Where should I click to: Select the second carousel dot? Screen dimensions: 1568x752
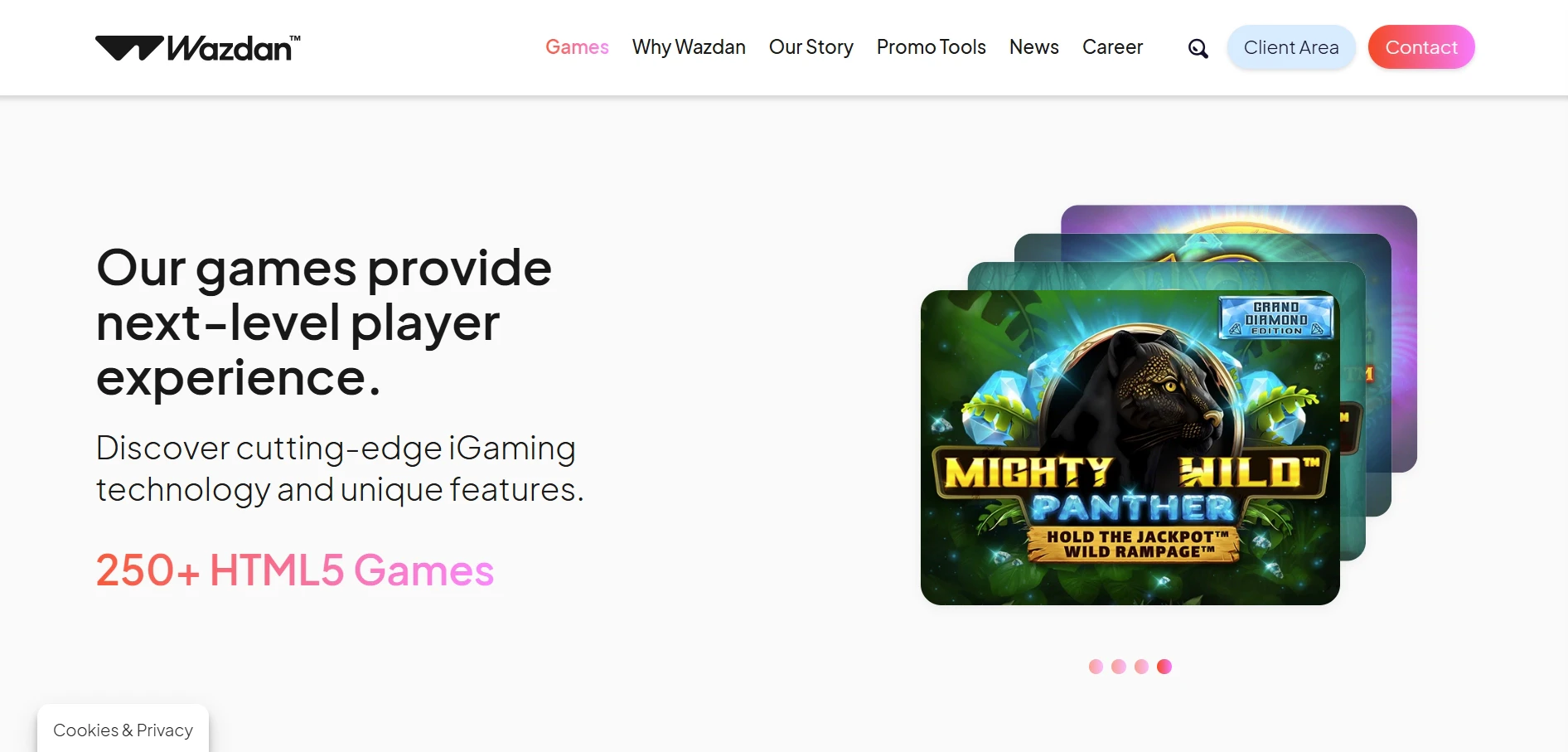pos(1119,667)
